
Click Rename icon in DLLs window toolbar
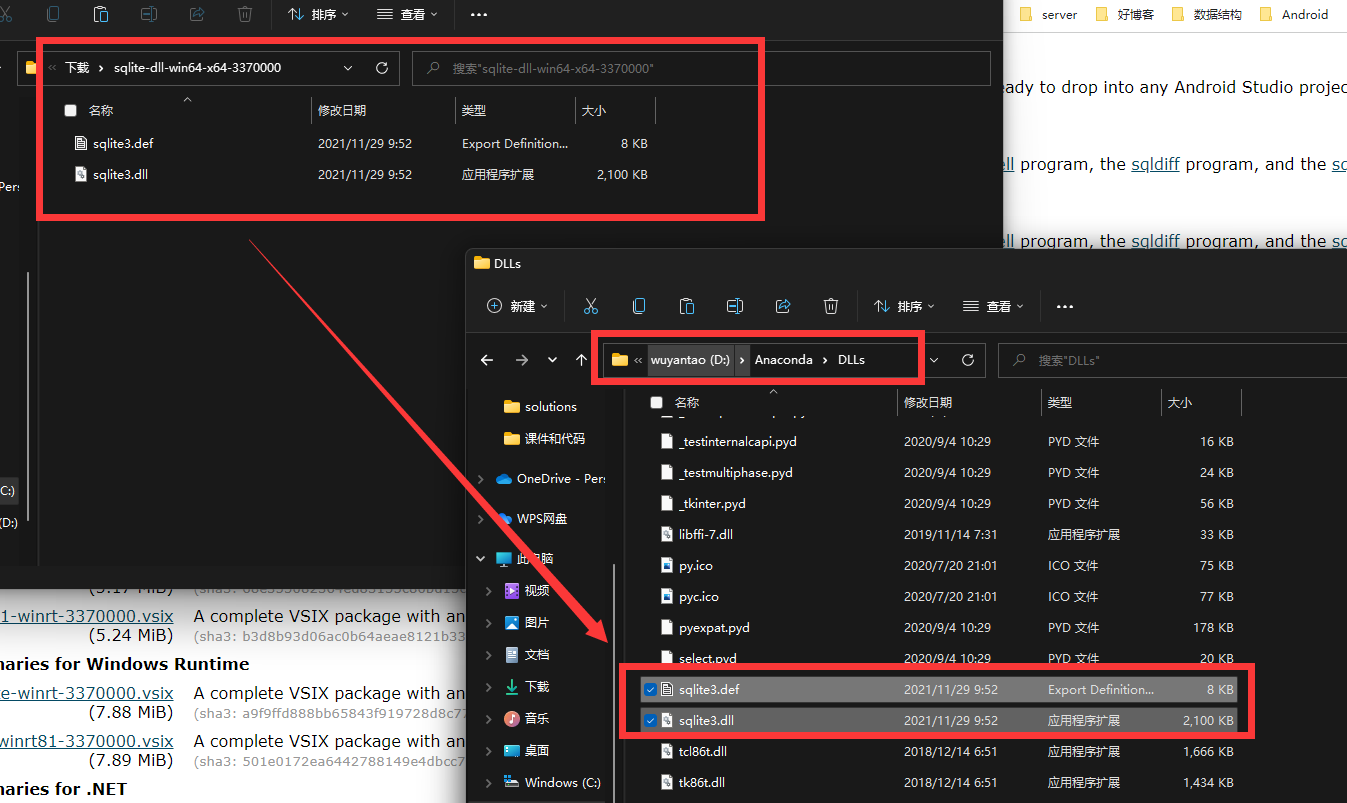pos(735,306)
